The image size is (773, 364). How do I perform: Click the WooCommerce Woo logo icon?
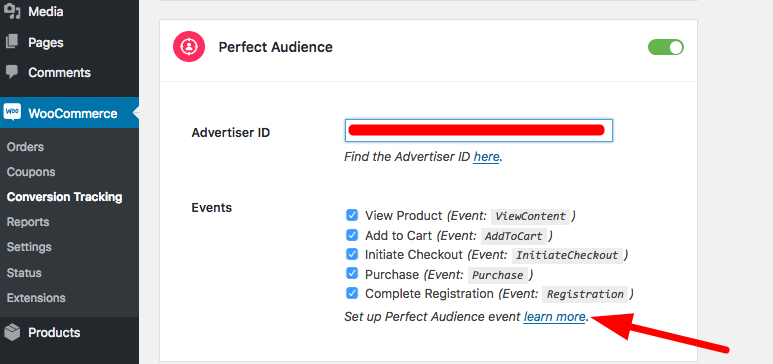[x=12, y=113]
